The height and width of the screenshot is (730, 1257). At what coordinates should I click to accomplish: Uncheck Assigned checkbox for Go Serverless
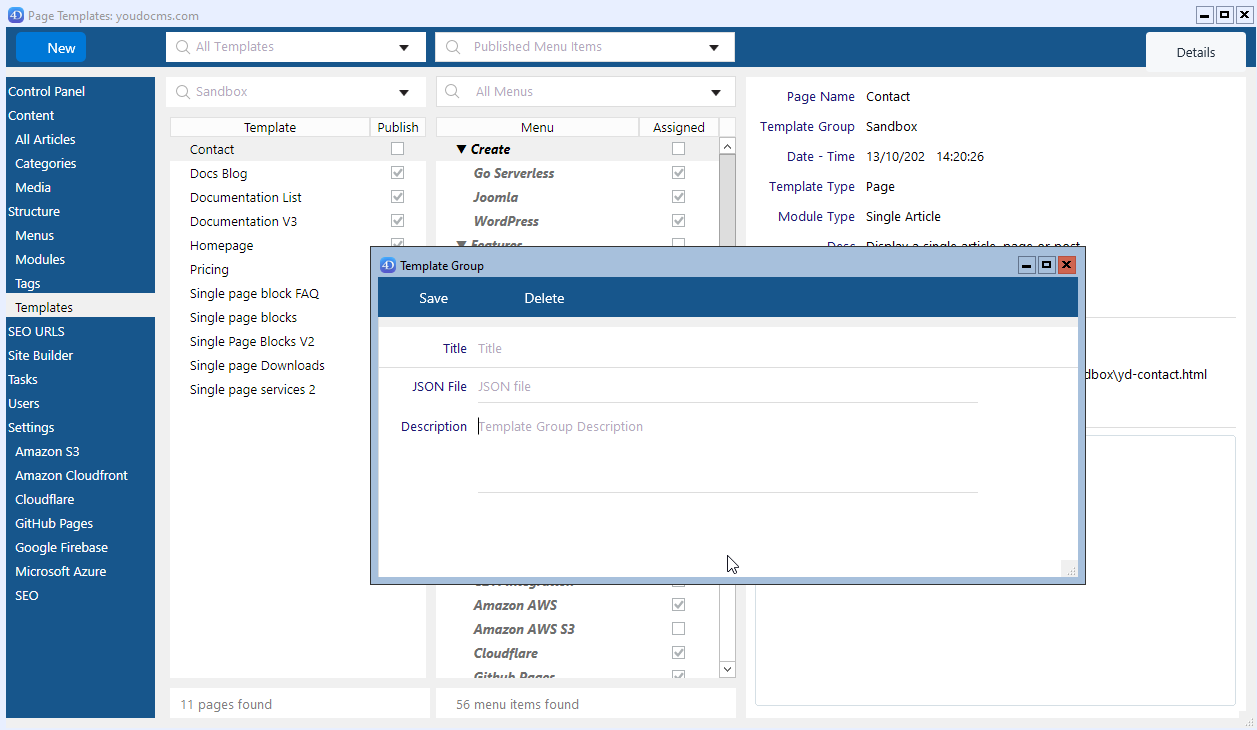(x=679, y=173)
